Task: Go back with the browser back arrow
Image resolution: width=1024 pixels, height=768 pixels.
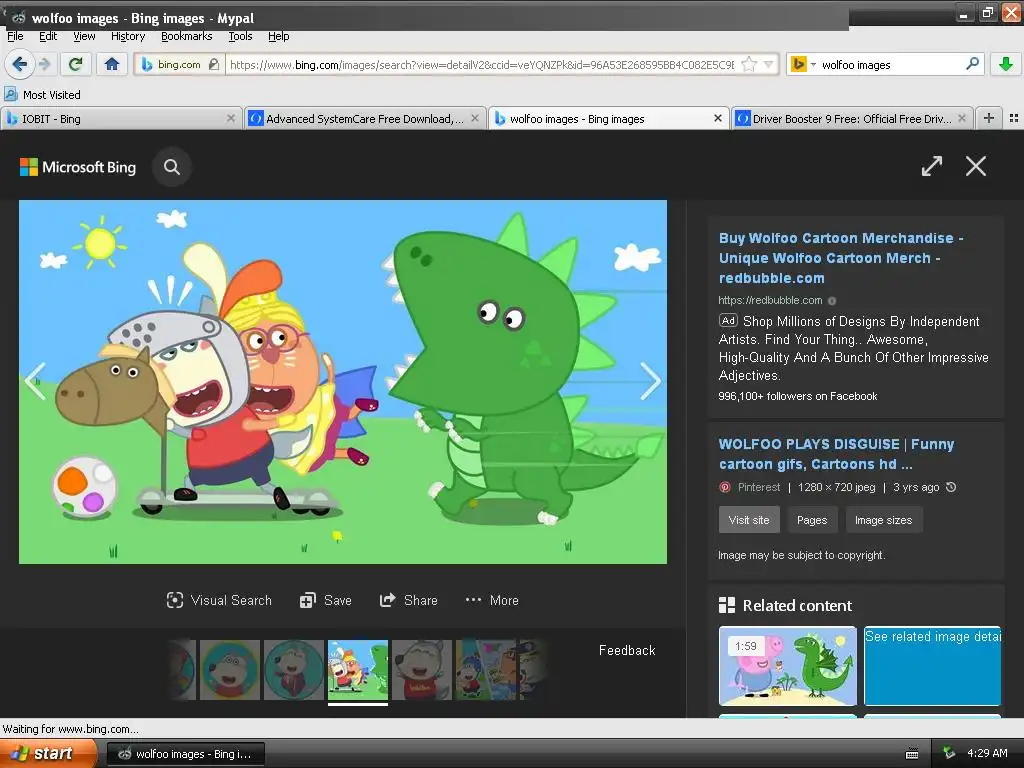Action: (20, 64)
